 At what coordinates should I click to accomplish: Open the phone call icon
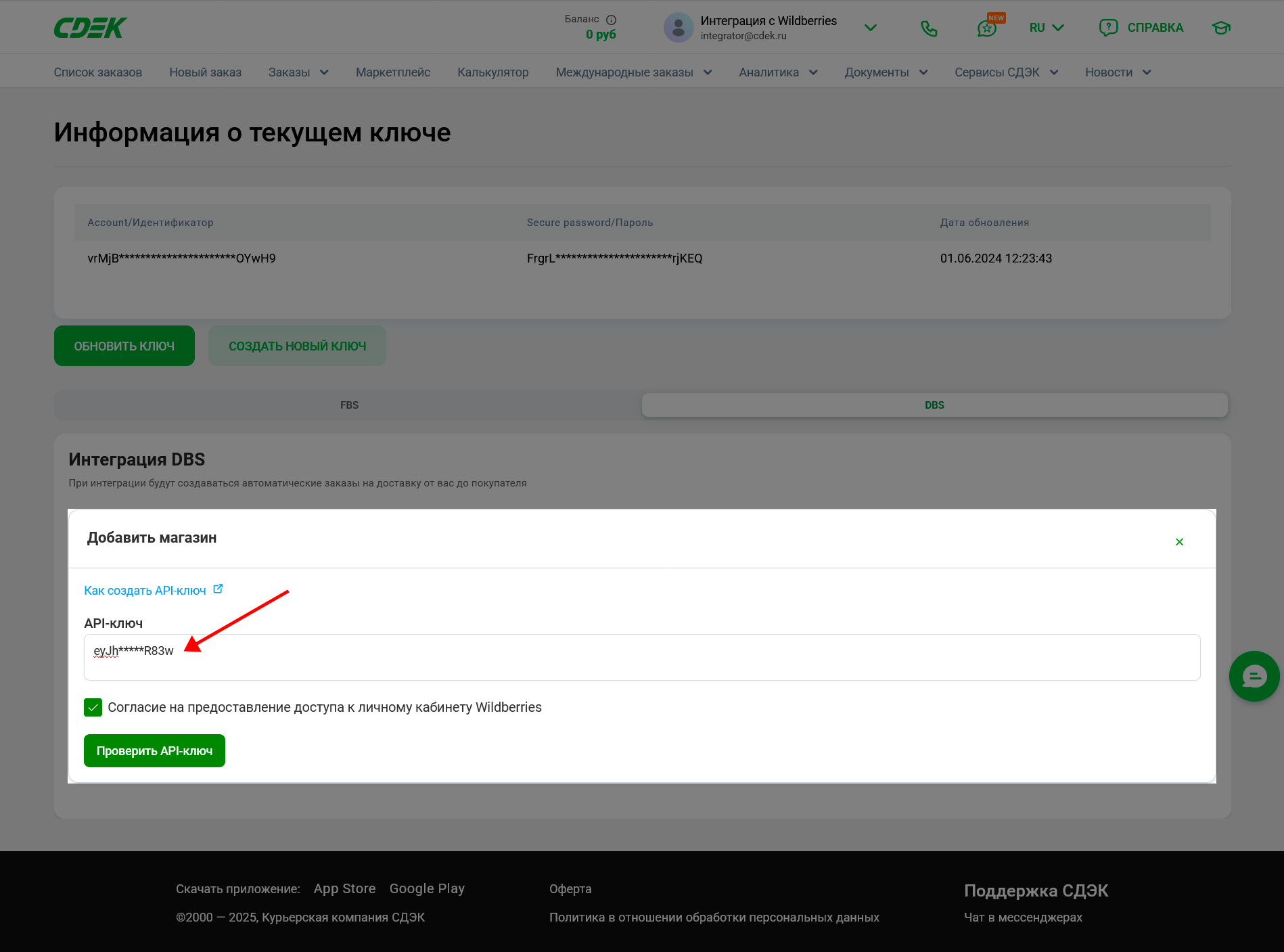tap(929, 28)
